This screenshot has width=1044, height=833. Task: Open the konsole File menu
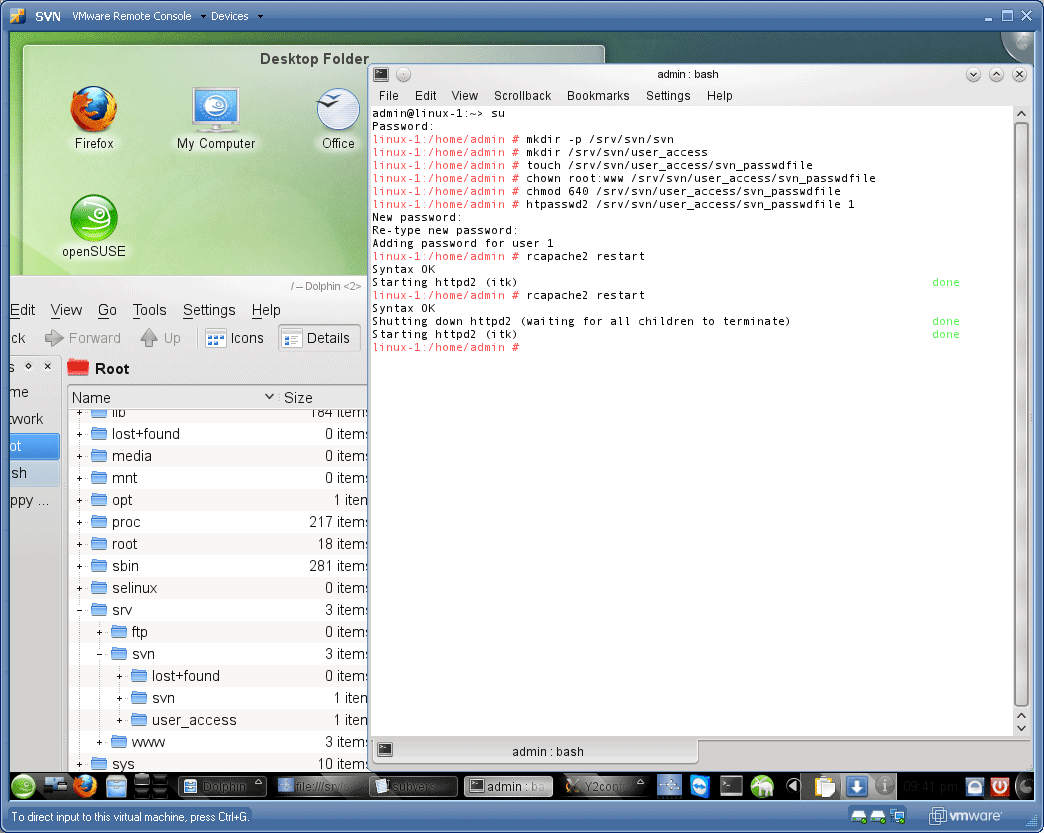388,96
